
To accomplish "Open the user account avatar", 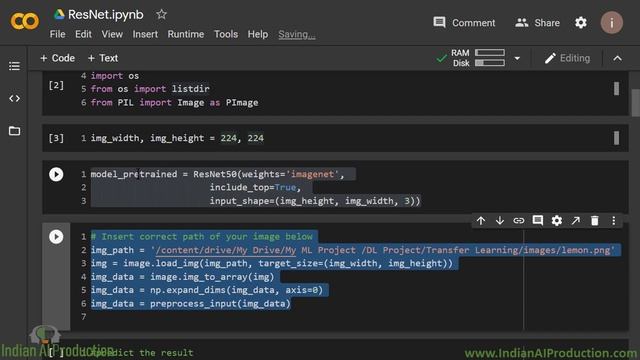I will tap(611, 23).
